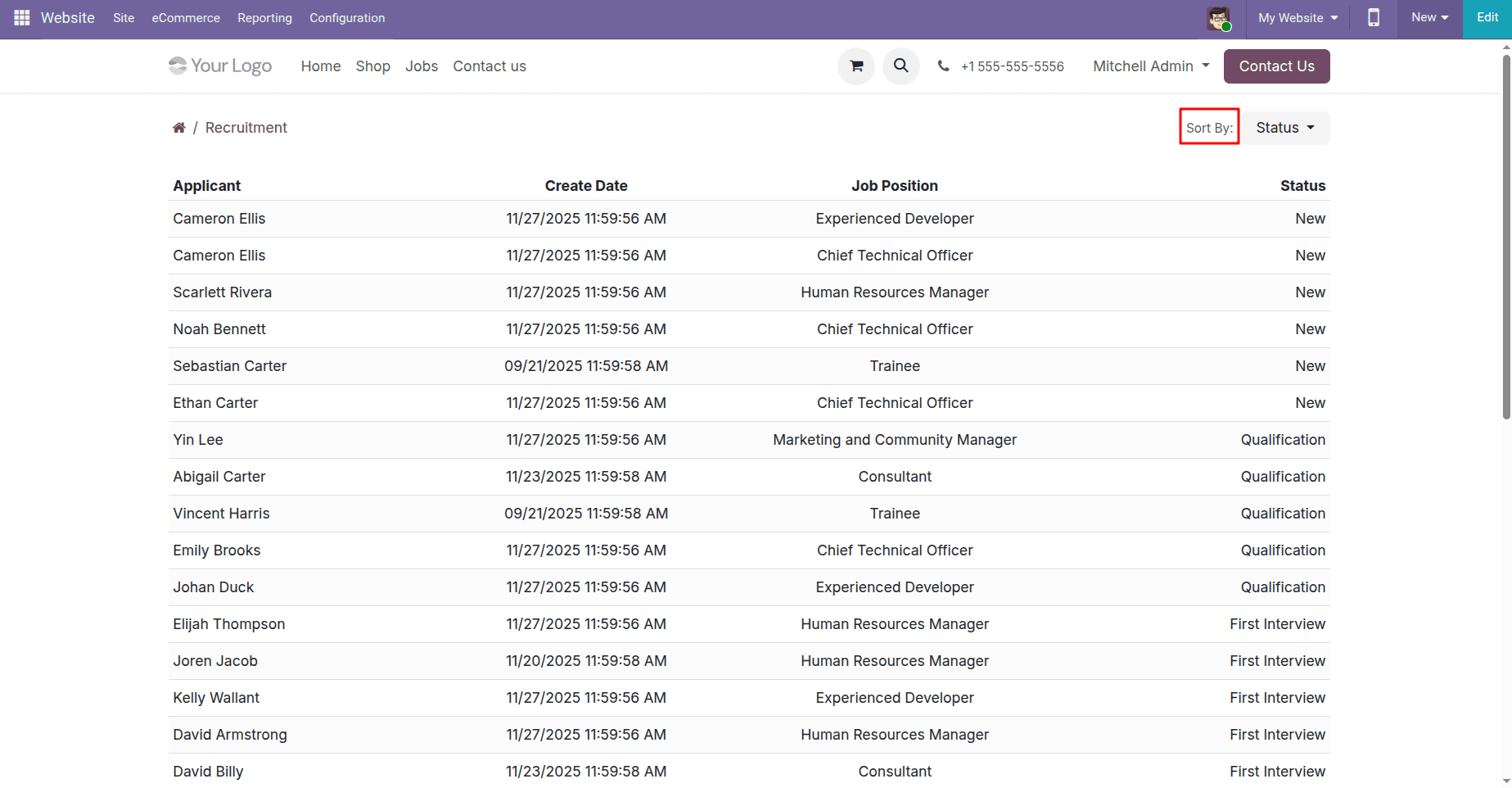Click the home breadcrumb icon

click(x=178, y=127)
